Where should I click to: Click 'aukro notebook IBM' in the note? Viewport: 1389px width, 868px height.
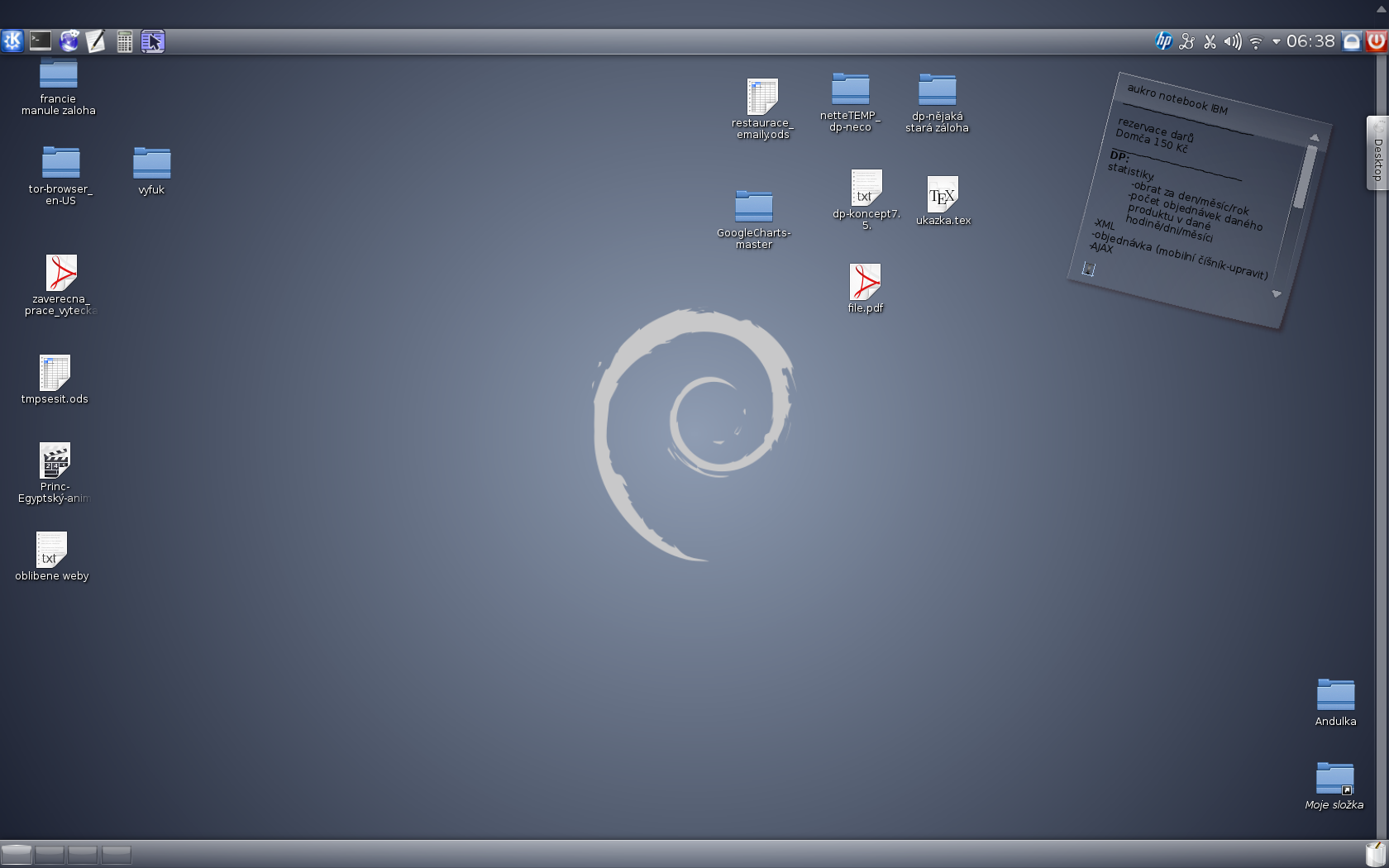1177,99
